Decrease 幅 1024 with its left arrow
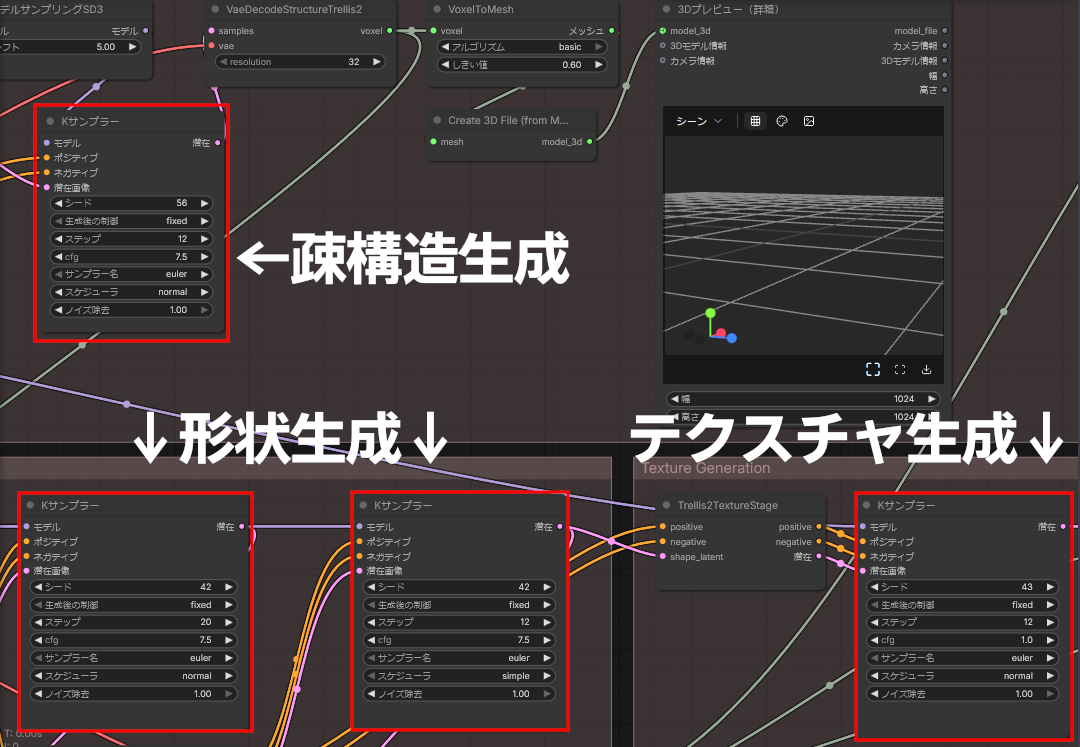The image size is (1080, 747). pos(674,399)
